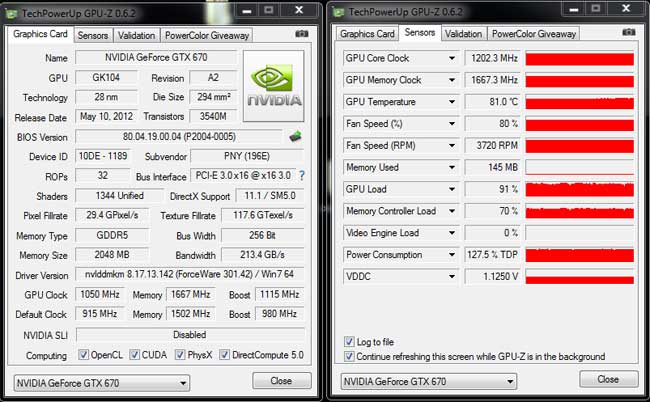Viewport: 650px width, 402px height.
Task: Click the camera screenshot icon in Sensors window
Action: [x=628, y=32]
